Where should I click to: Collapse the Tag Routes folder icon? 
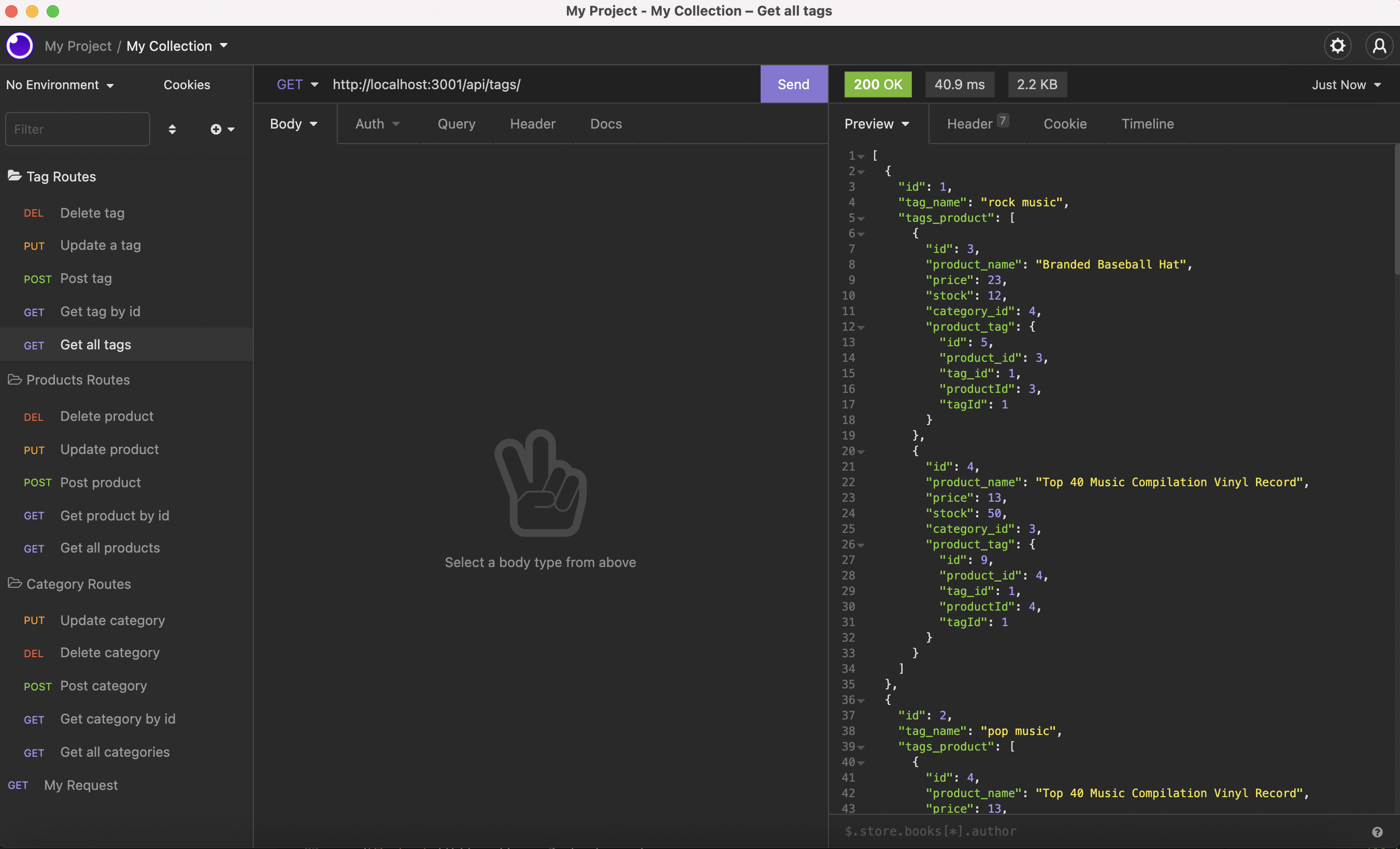pos(15,176)
